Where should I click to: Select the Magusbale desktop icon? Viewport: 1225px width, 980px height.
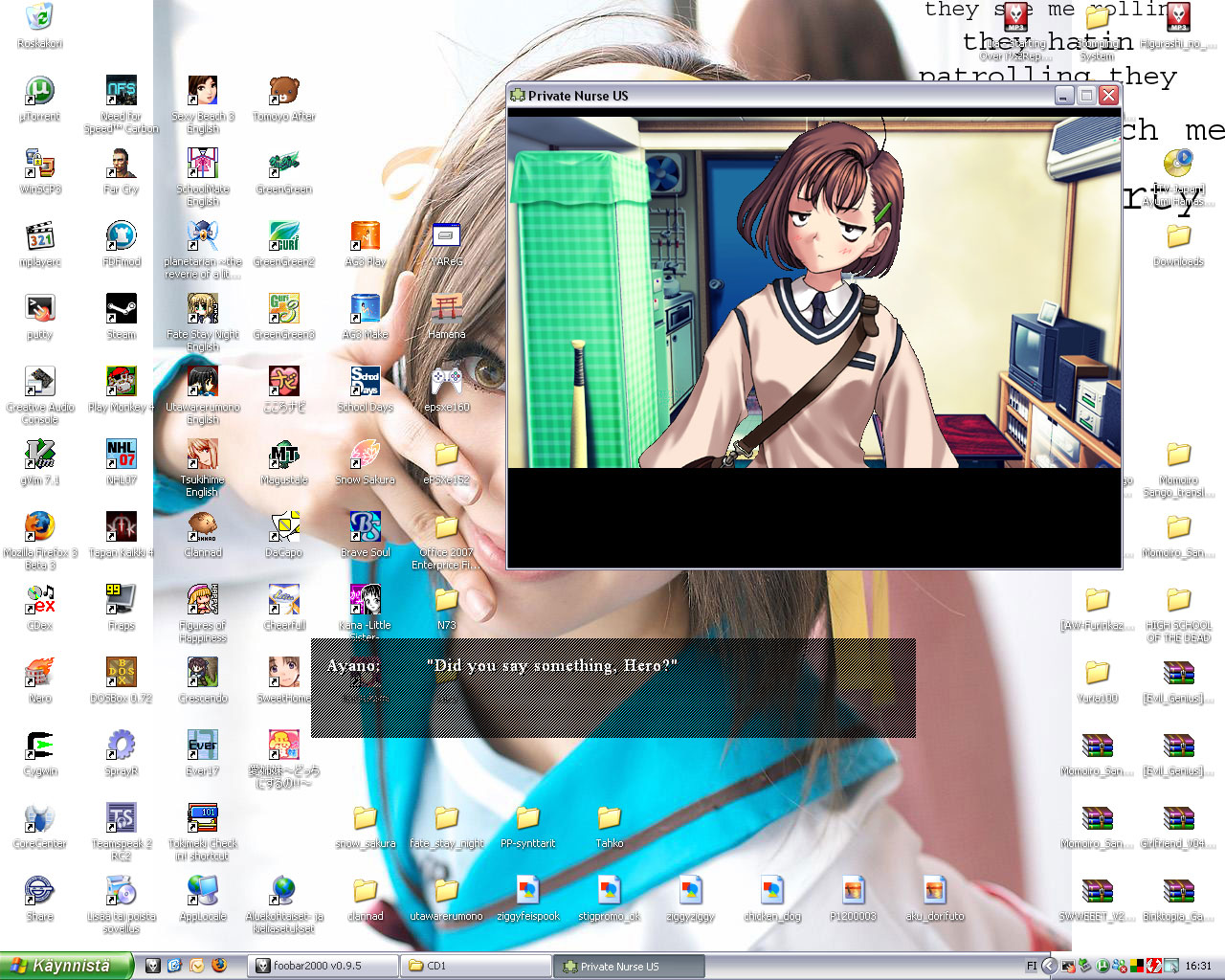[284, 455]
